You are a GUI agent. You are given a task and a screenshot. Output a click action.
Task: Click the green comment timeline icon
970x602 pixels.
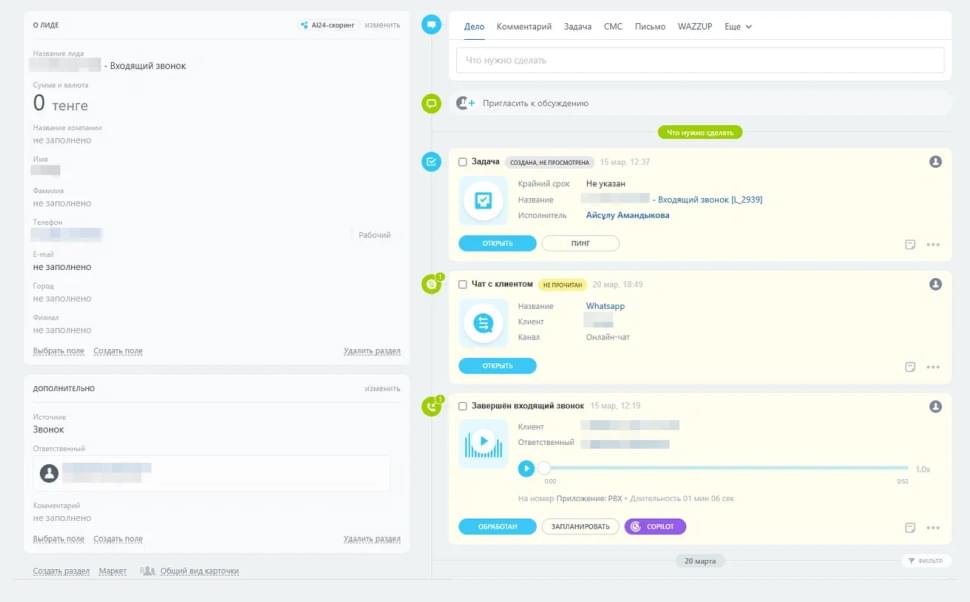[x=431, y=103]
